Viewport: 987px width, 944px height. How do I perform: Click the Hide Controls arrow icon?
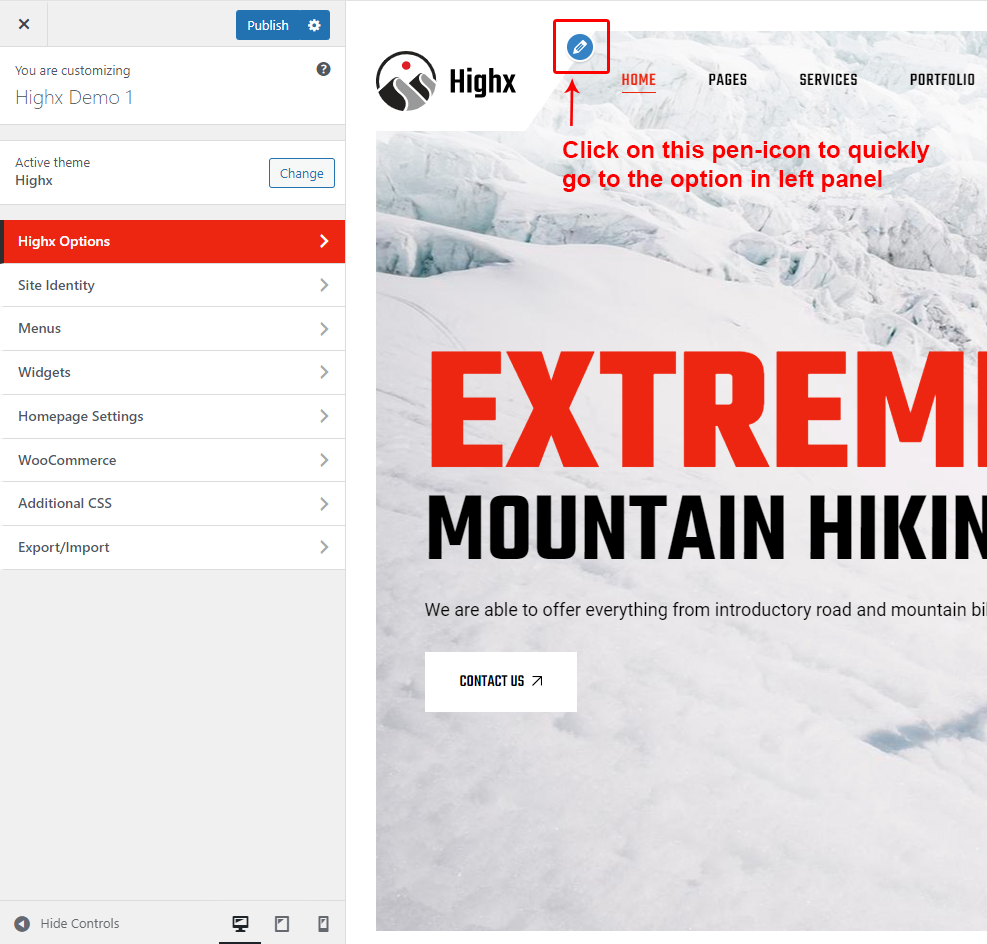[22, 924]
